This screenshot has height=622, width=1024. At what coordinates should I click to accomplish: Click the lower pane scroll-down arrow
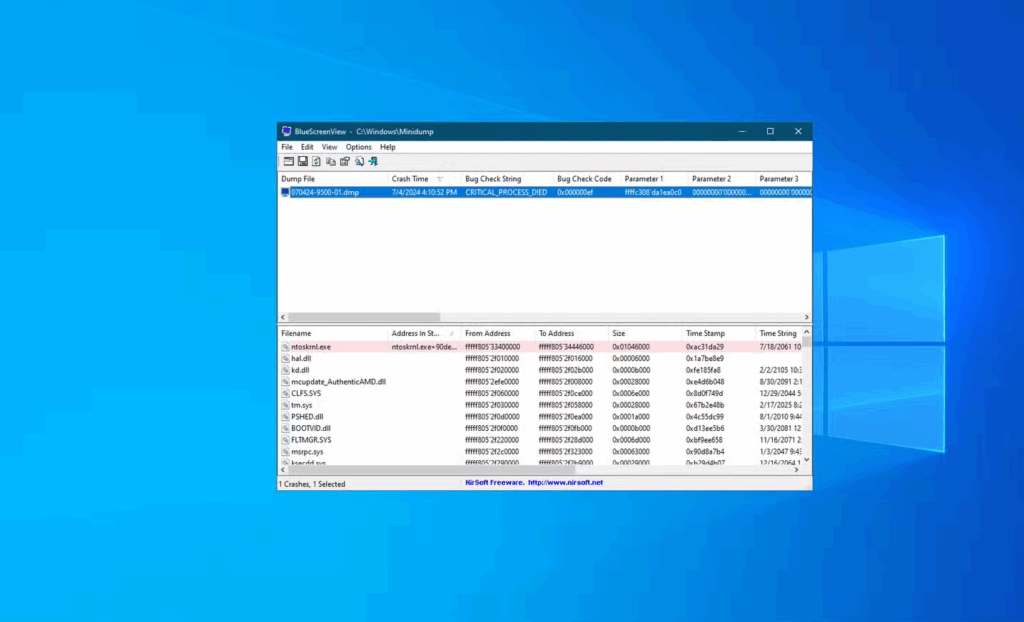[x=807, y=462]
